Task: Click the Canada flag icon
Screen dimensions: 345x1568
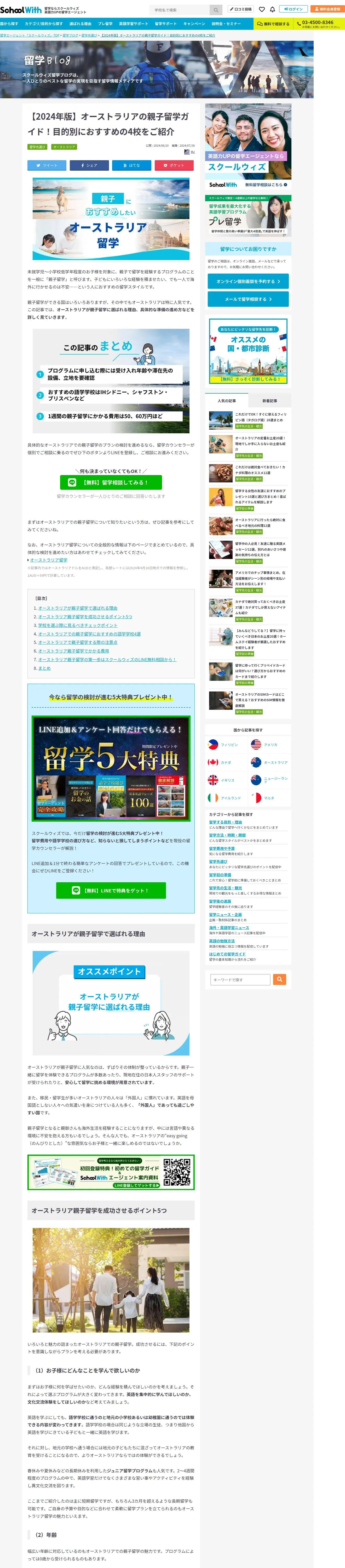Action: (213, 762)
